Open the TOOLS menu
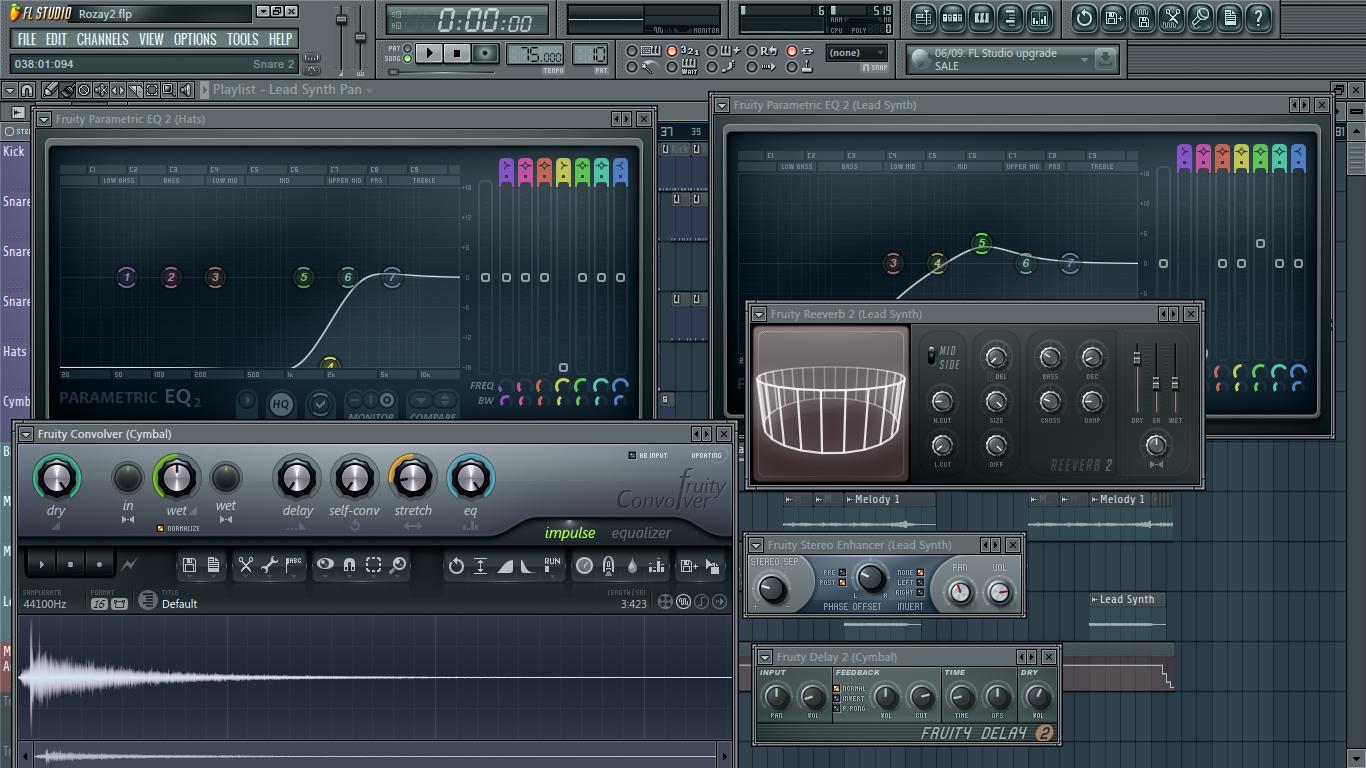 point(242,39)
